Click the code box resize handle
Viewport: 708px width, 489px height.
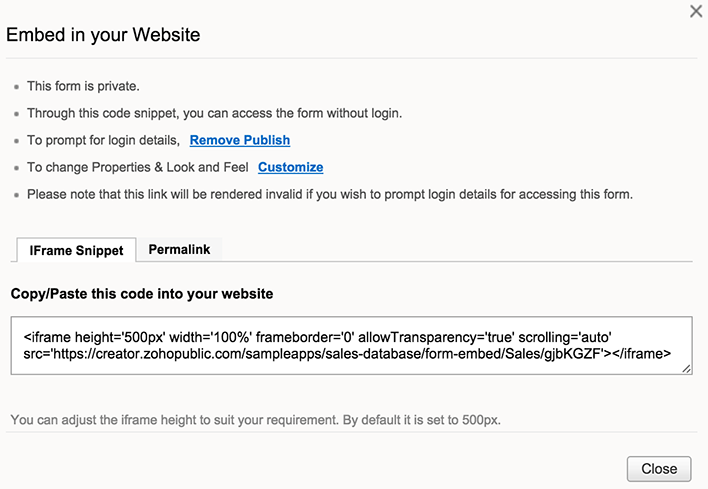(688, 370)
